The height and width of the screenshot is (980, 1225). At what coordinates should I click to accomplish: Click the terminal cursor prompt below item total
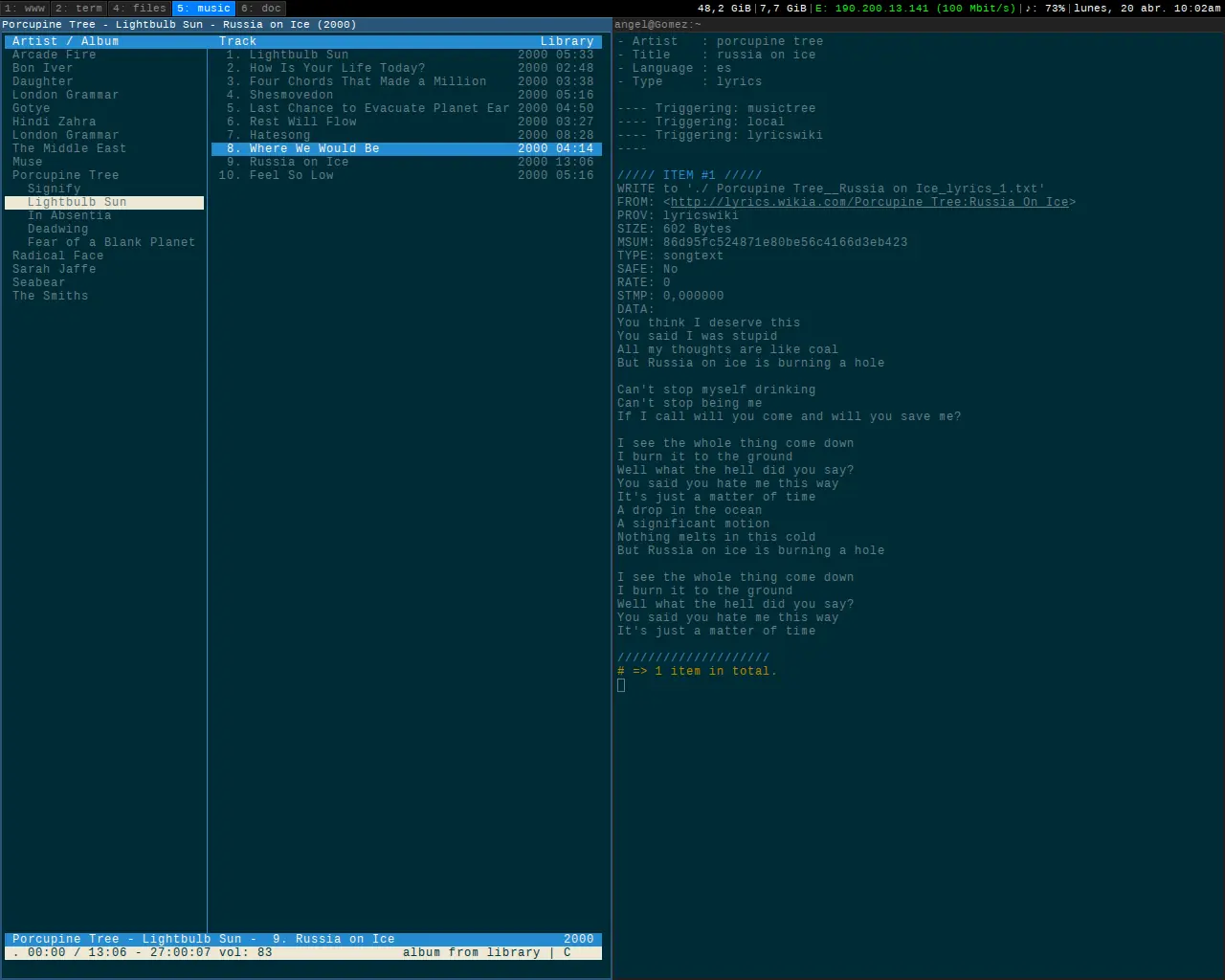coord(621,684)
